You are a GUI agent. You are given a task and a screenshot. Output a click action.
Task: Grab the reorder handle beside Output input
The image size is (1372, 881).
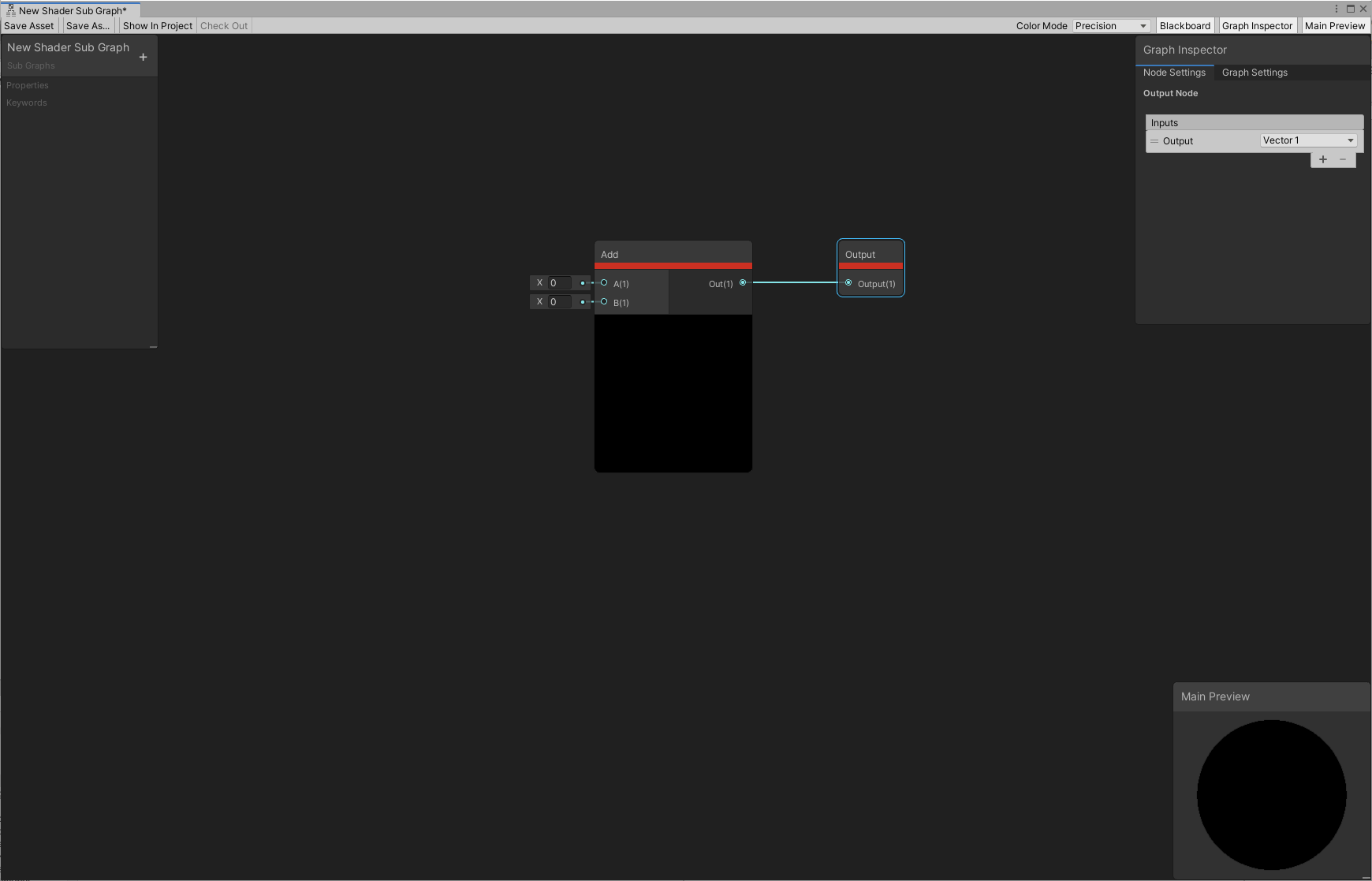1154,141
